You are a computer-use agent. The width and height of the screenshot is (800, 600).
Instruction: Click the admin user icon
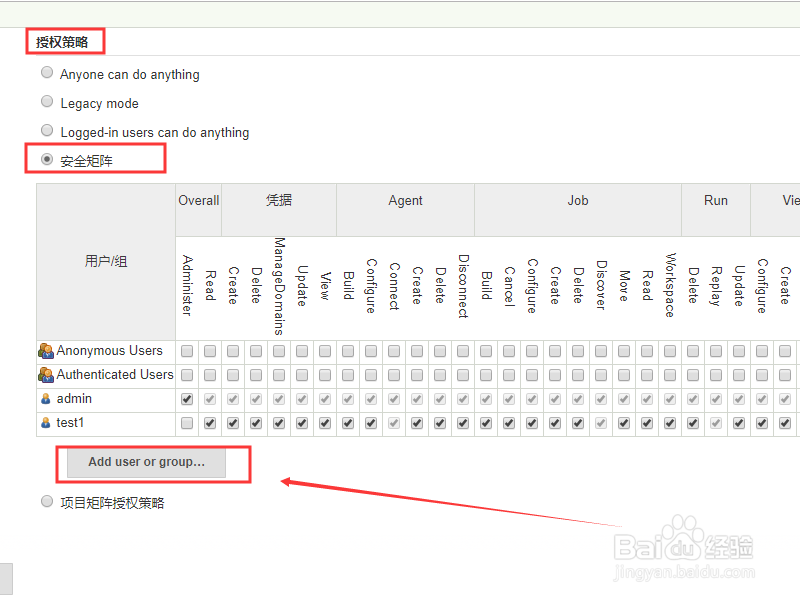pyautogui.click(x=45, y=399)
